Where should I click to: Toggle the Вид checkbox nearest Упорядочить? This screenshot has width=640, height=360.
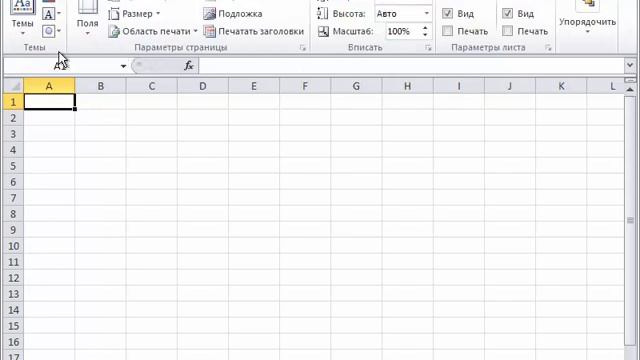(x=507, y=13)
